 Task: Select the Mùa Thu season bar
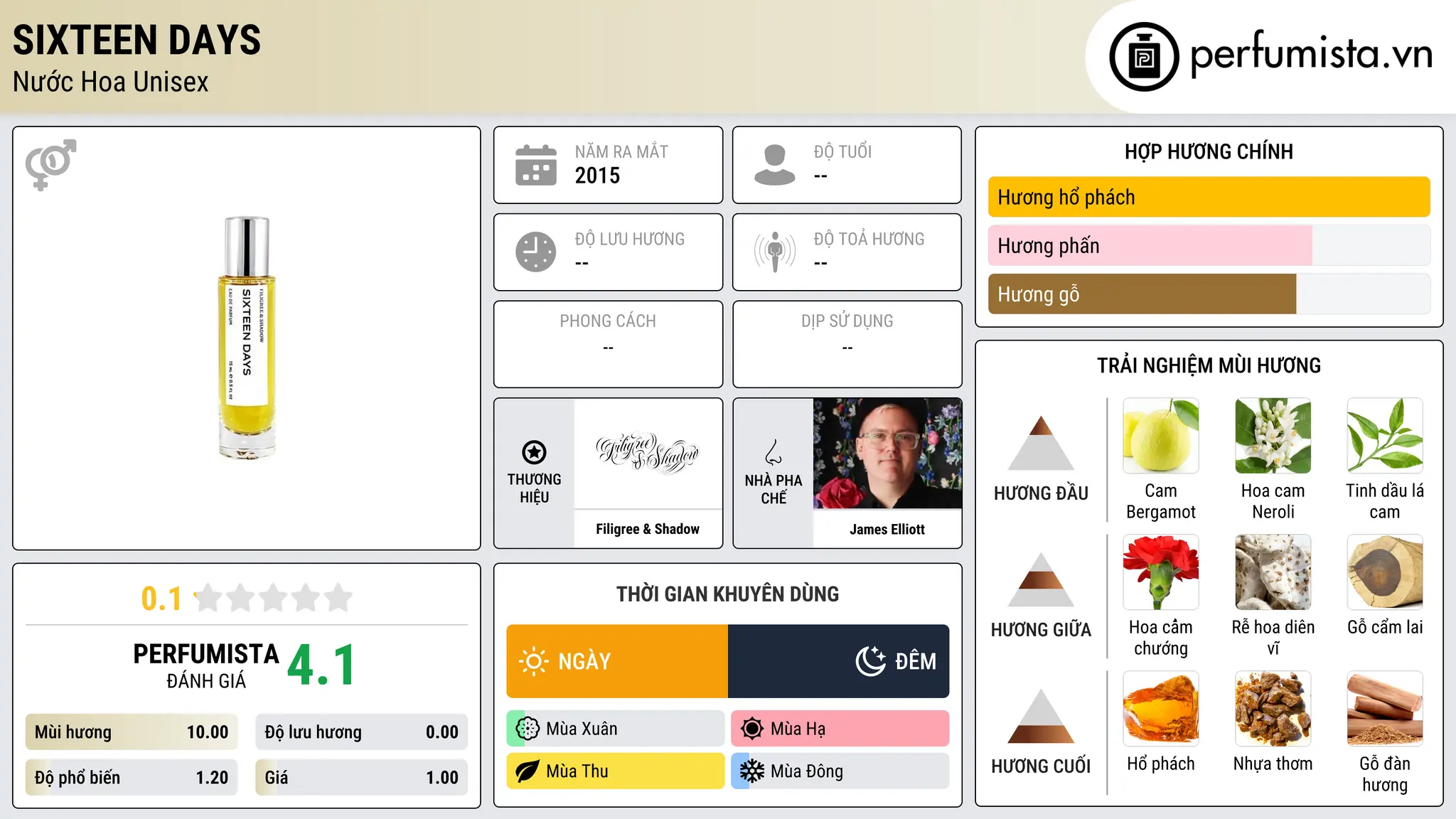point(616,771)
